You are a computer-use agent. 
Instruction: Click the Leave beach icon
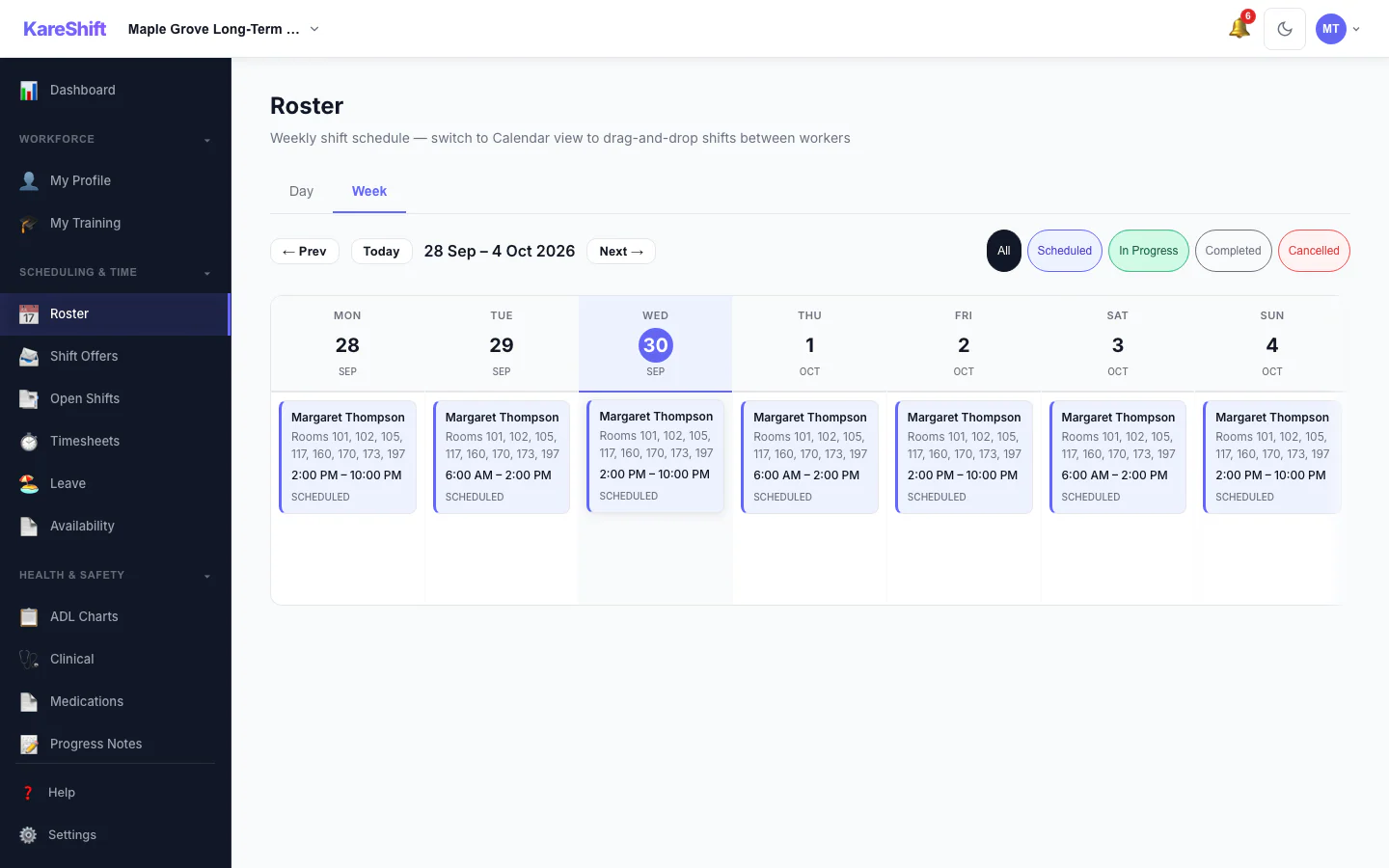point(29,483)
